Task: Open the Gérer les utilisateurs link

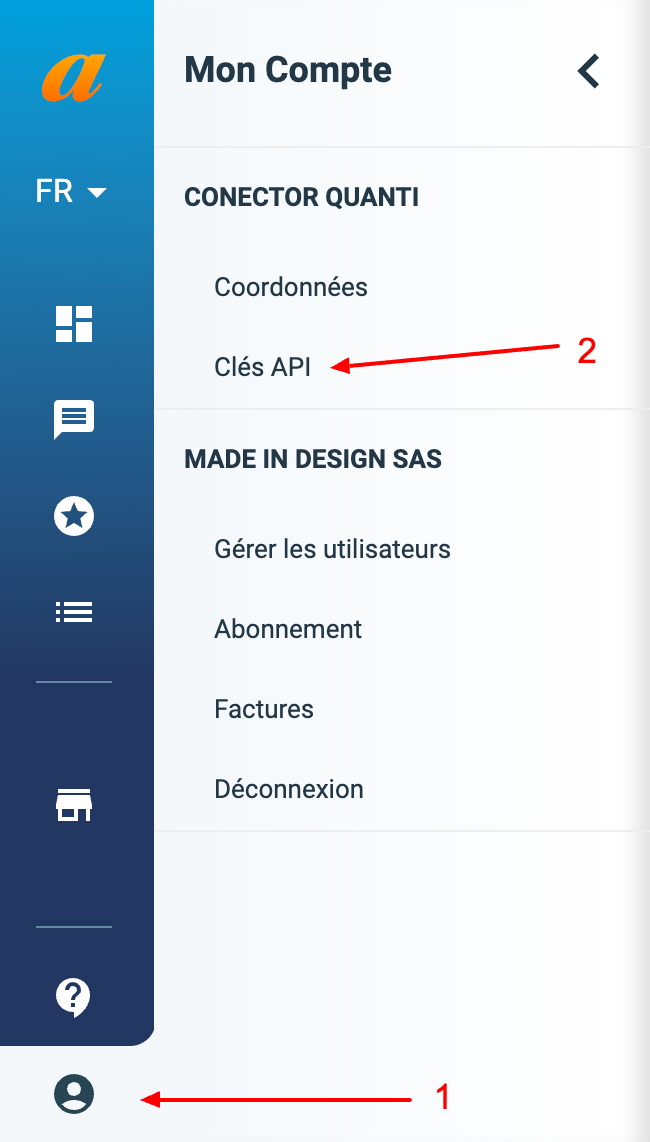Action: click(332, 549)
